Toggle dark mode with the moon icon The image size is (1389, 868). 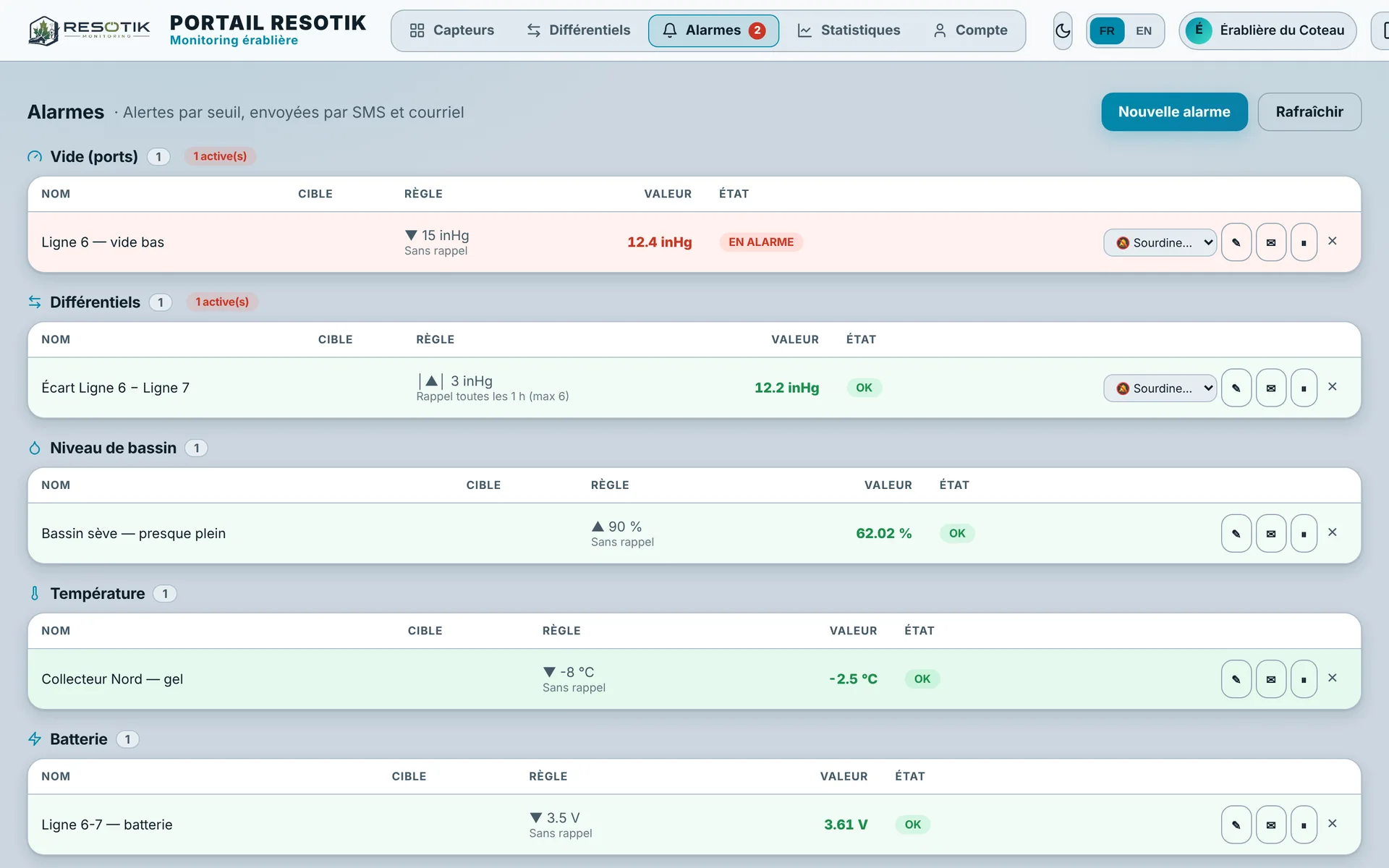tap(1062, 30)
